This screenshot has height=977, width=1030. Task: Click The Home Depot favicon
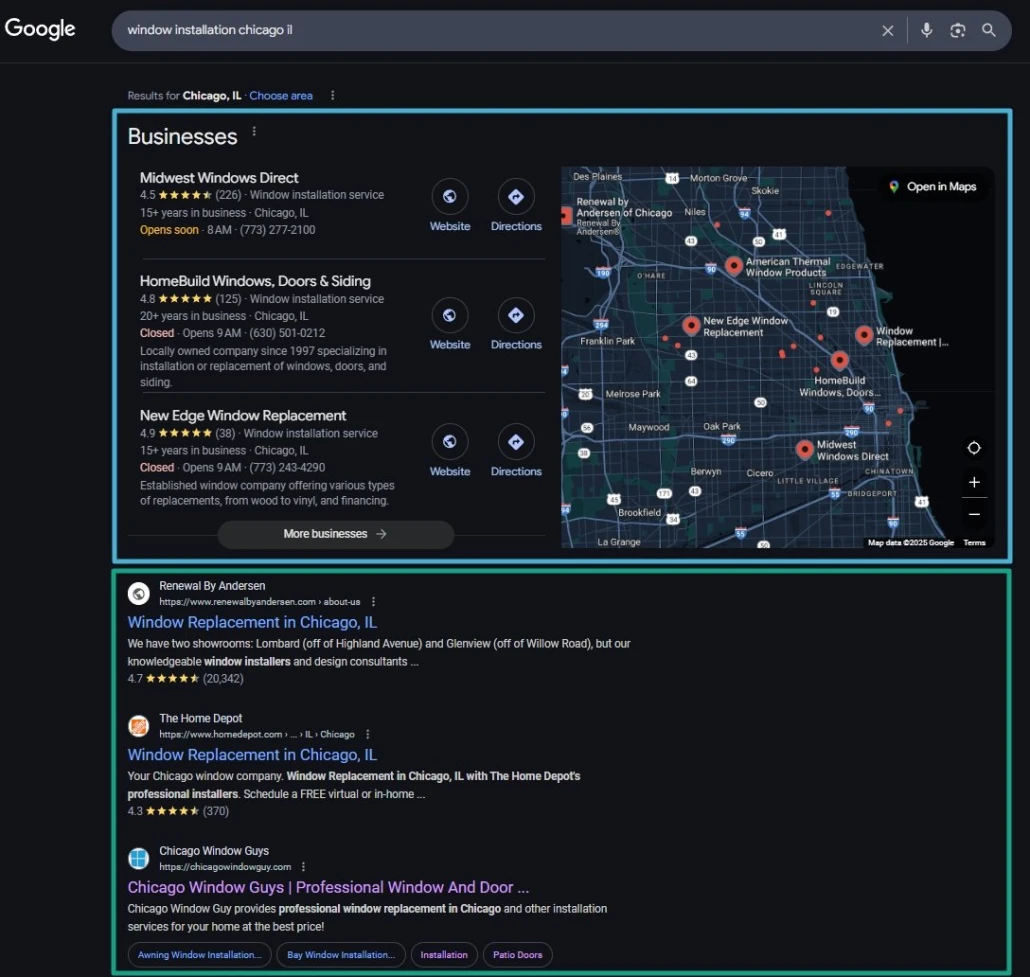pyautogui.click(x=139, y=726)
